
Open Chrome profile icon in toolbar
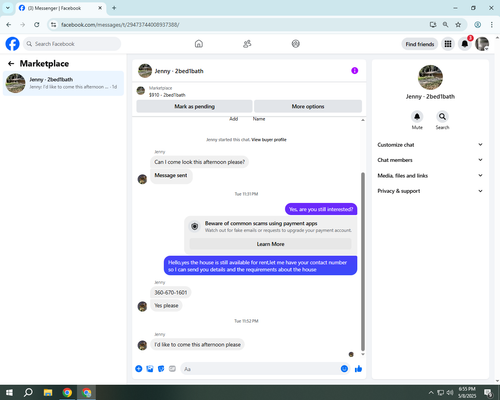[478, 25]
